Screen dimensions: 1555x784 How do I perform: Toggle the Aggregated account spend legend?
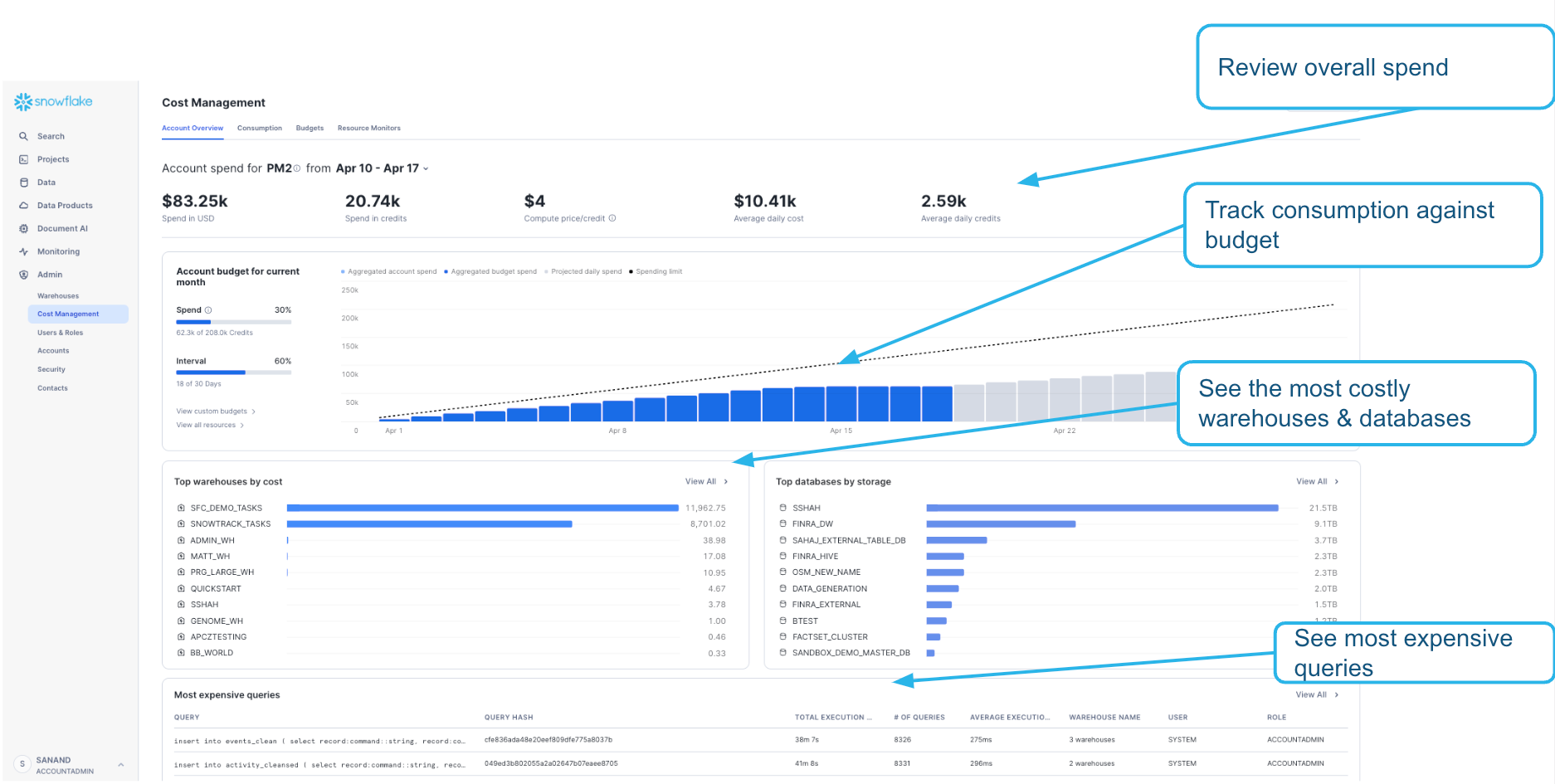point(388,271)
